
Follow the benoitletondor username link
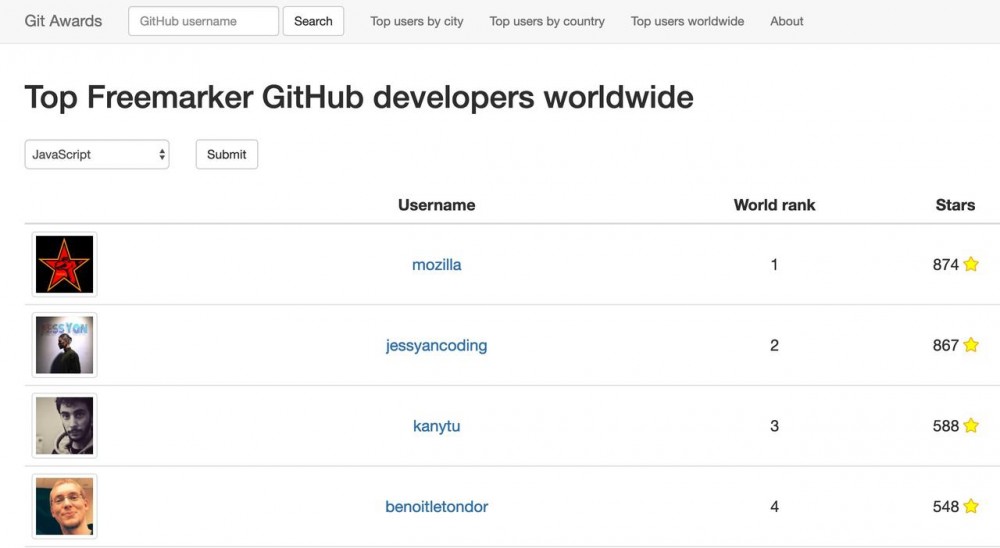(x=437, y=507)
